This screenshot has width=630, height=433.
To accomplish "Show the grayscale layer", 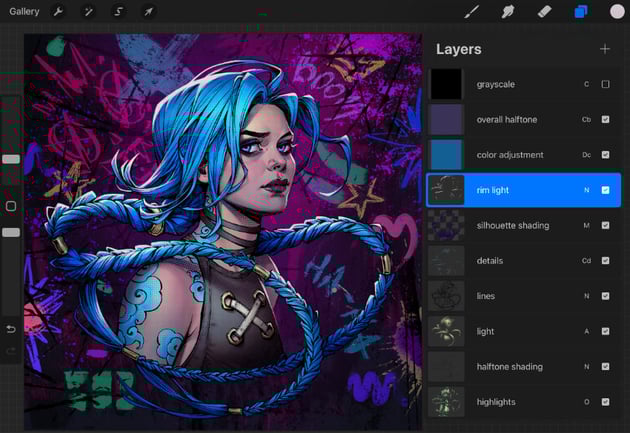I will pyautogui.click(x=605, y=84).
